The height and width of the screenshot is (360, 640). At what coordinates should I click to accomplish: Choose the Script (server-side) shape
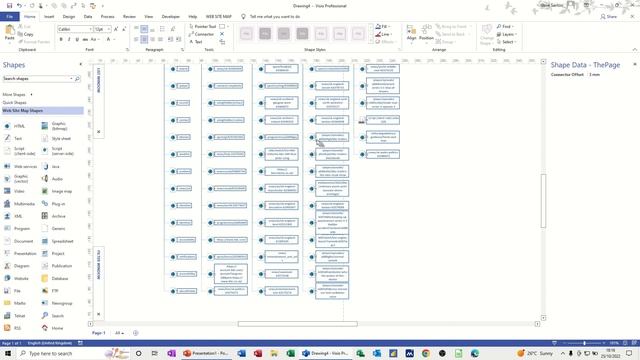click(57, 151)
